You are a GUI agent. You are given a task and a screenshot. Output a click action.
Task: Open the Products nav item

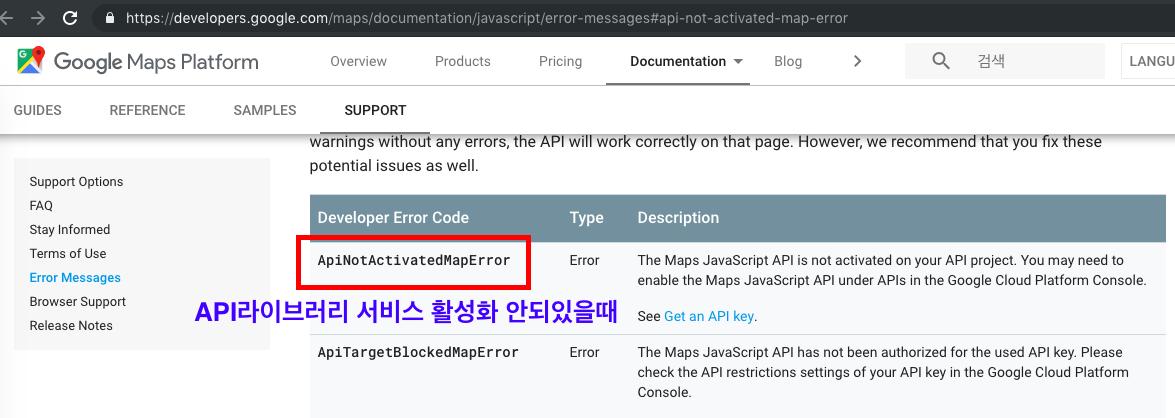462,61
